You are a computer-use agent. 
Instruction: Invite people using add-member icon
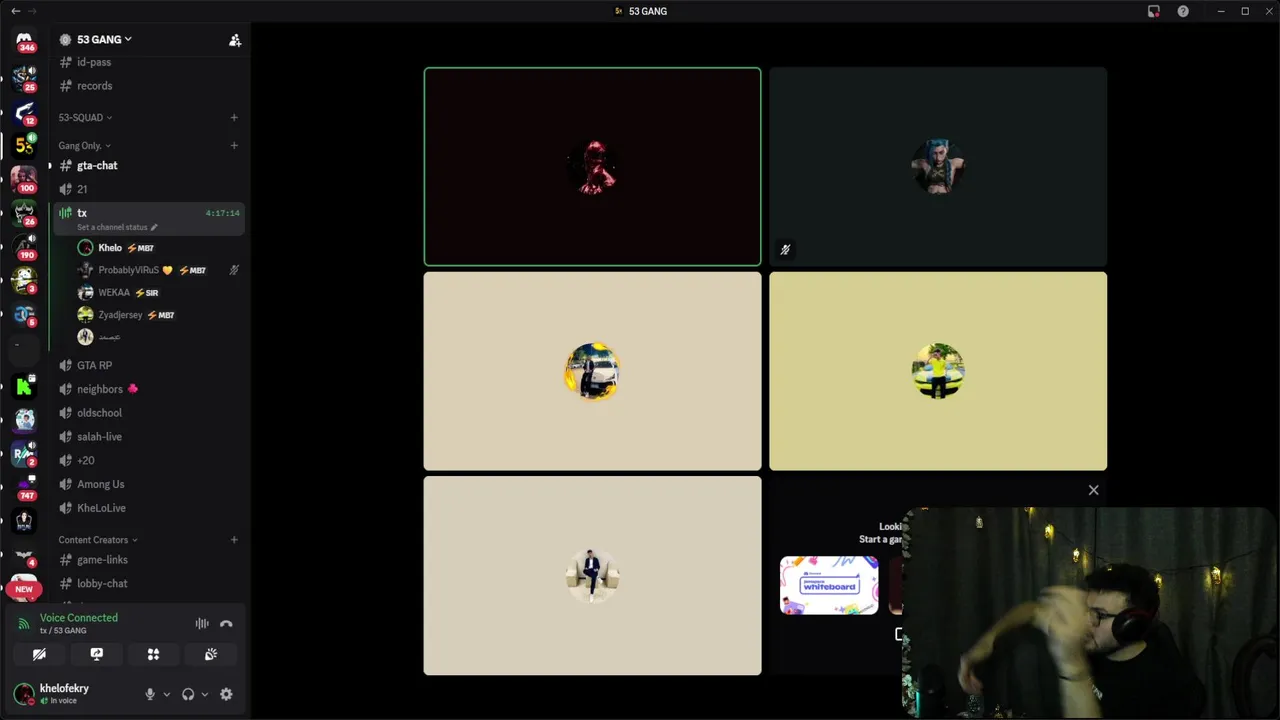click(x=235, y=40)
